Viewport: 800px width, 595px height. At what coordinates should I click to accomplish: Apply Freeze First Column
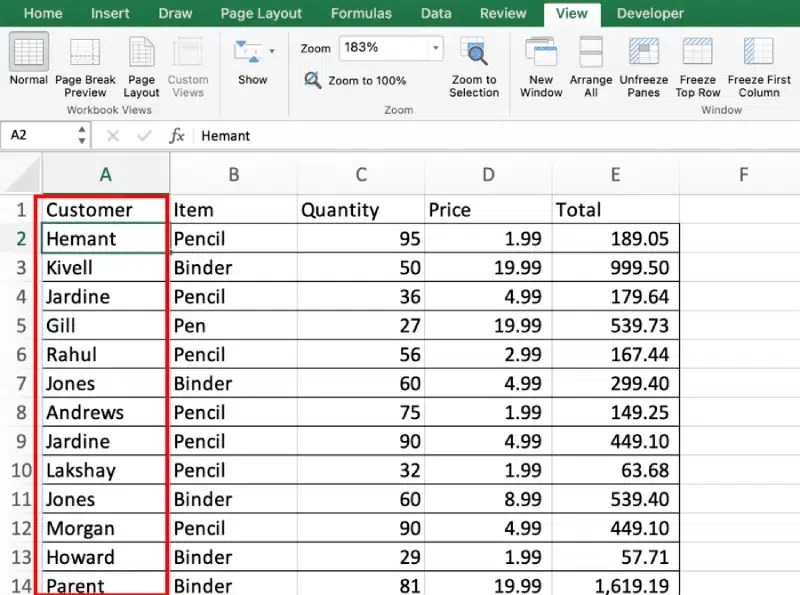pyautogui.click(x=758, y=65)
